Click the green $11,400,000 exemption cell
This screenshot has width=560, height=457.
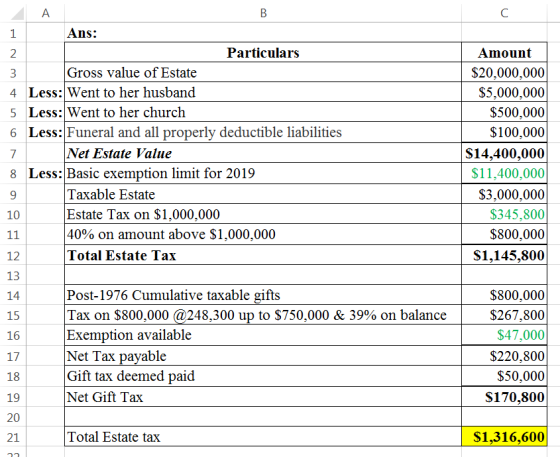504,174
